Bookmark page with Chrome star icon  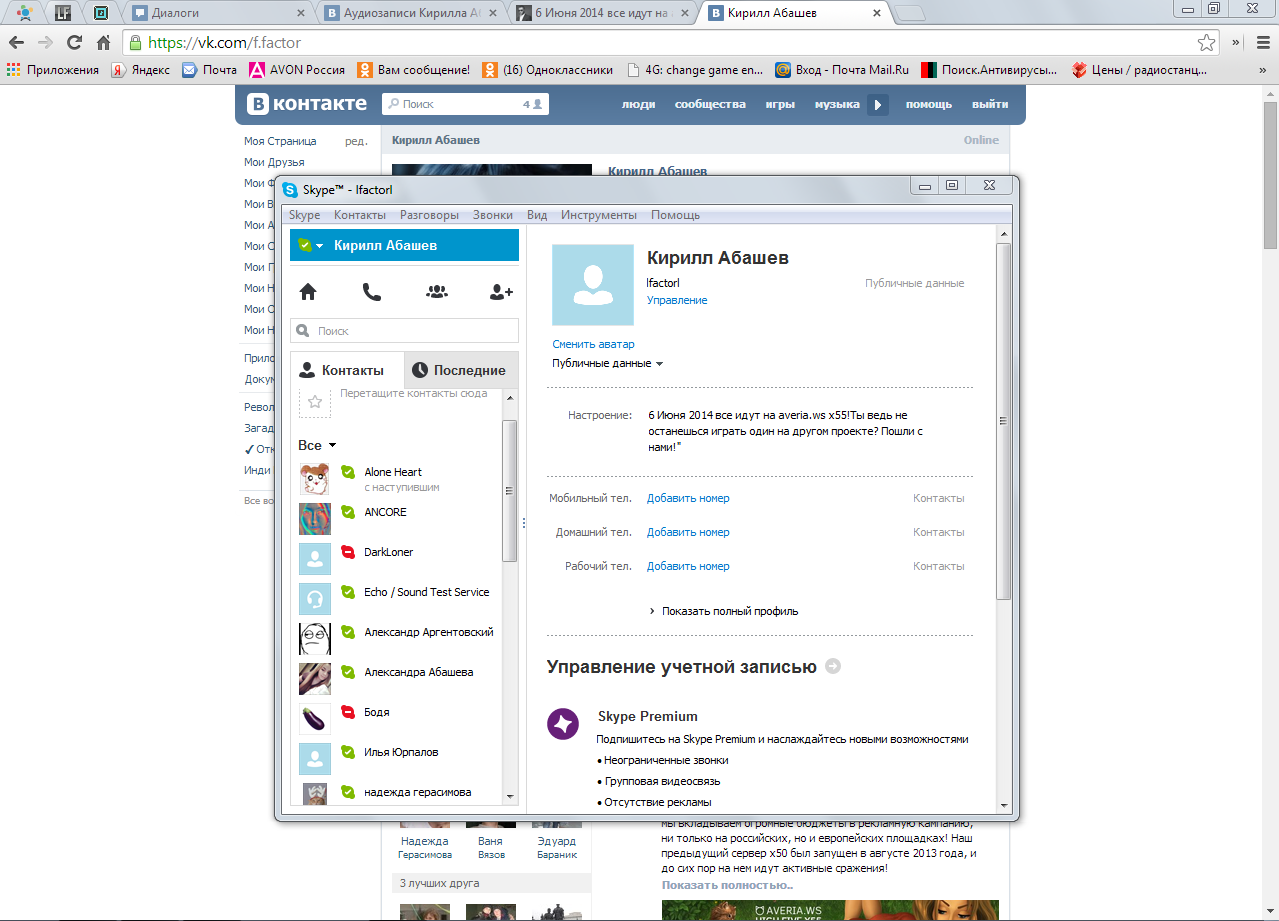coord(1207,43)
